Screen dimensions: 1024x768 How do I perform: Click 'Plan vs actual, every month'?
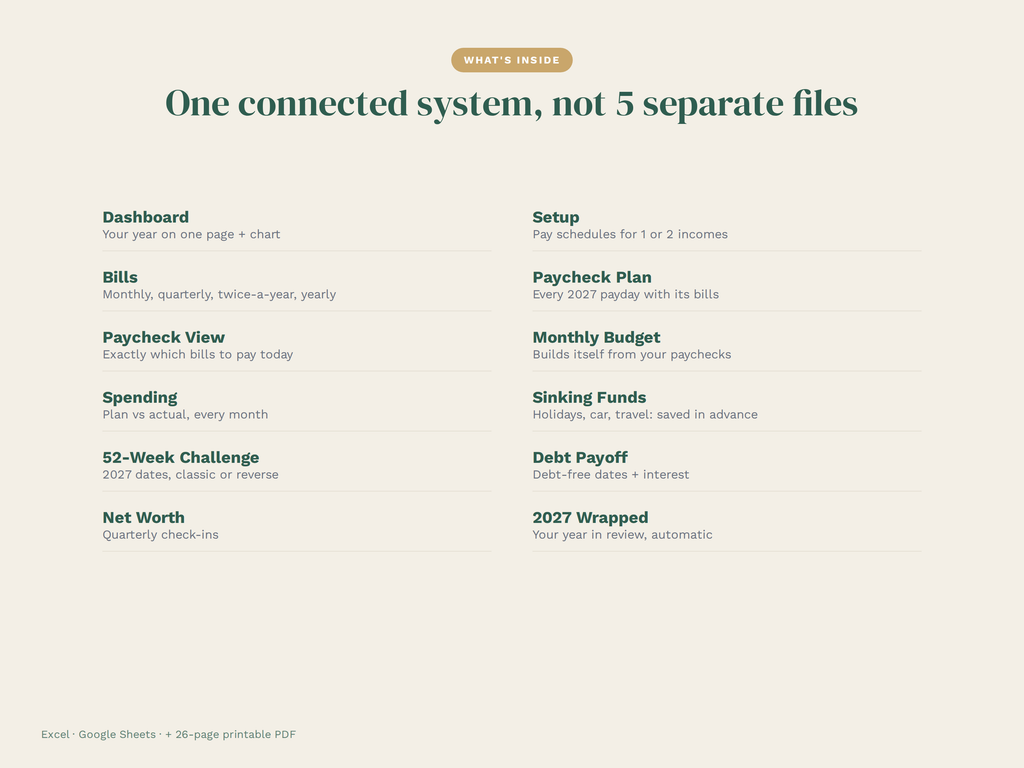coord(185,415)
